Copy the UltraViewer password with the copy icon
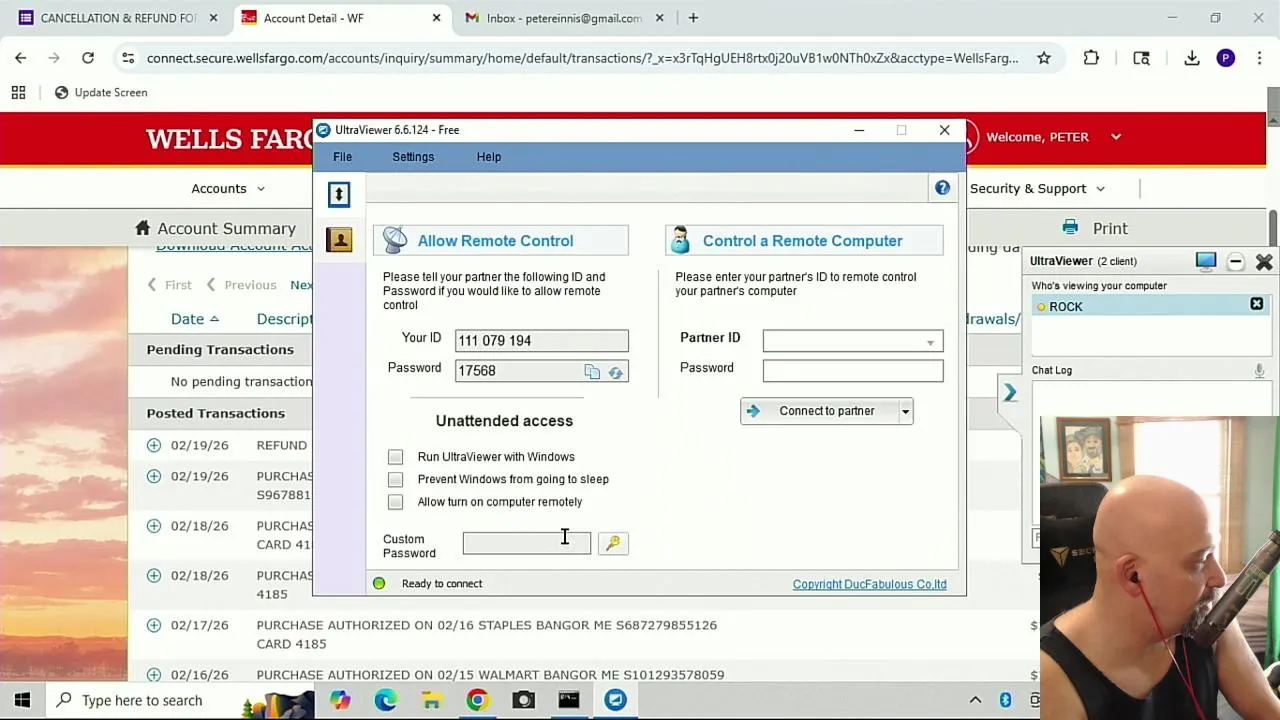Viewport: 1280px width, 720px height. click(x=592, y=372)
